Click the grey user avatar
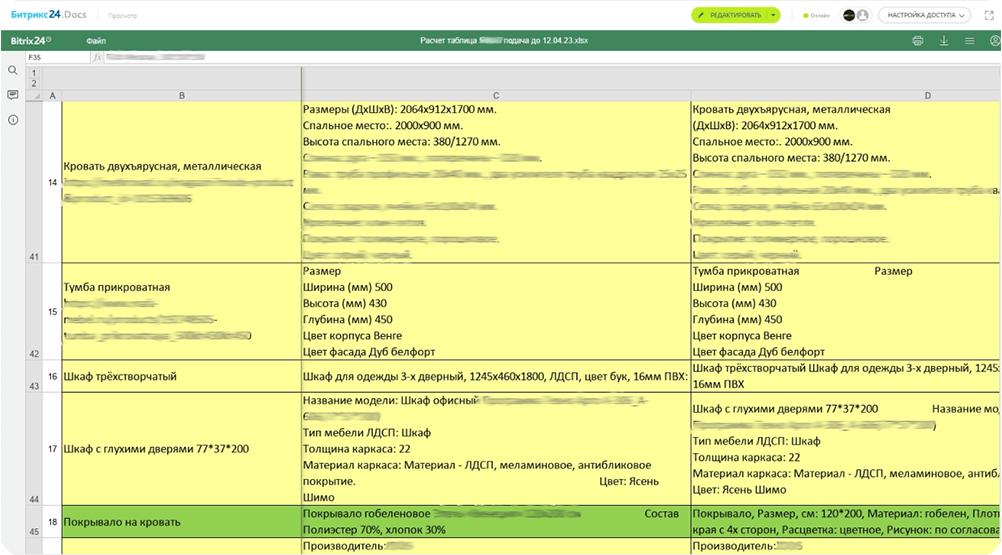 coord(863,15)
